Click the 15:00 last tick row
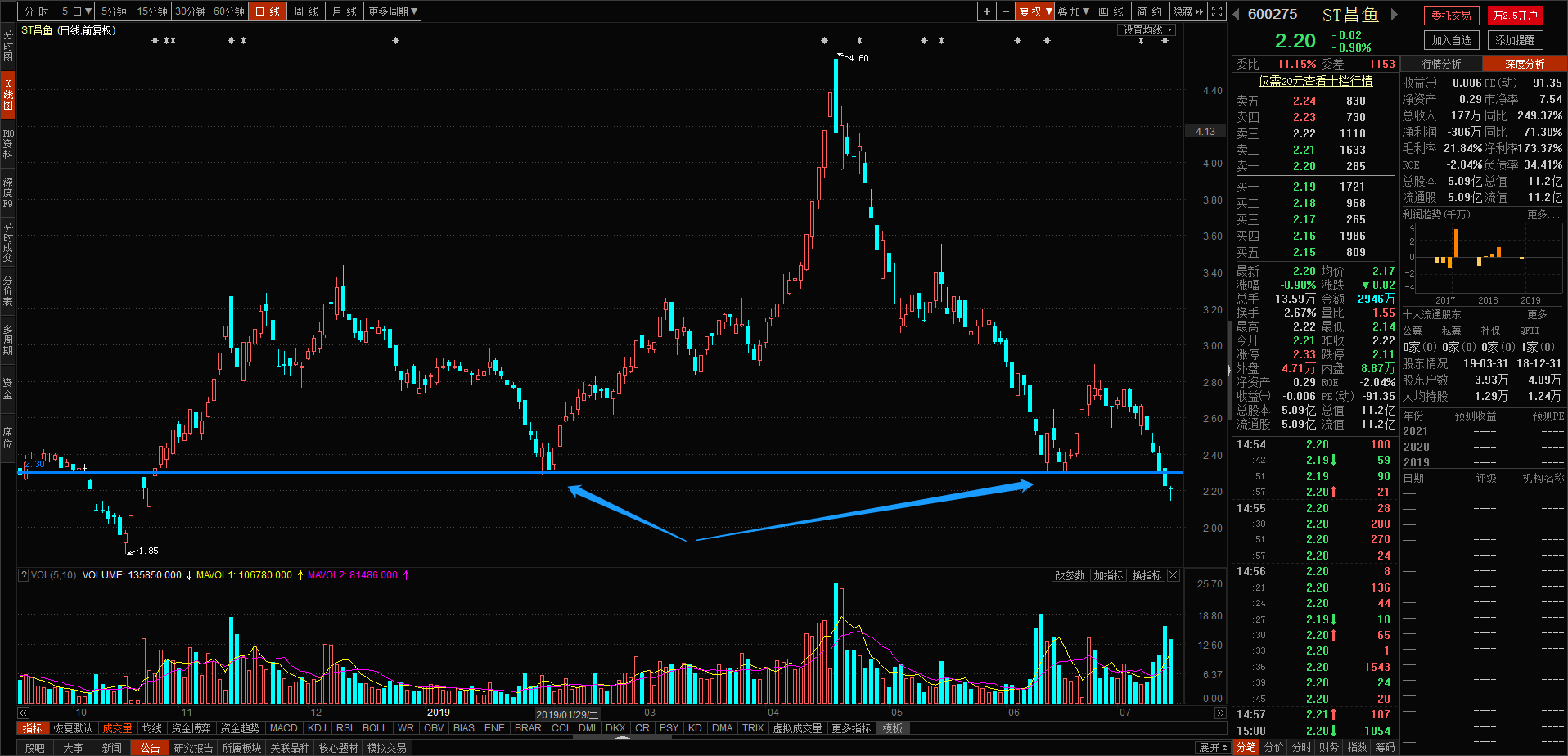Image resolution: width=1568 pixels, height=756 pixels. (x=1314, y=731)
